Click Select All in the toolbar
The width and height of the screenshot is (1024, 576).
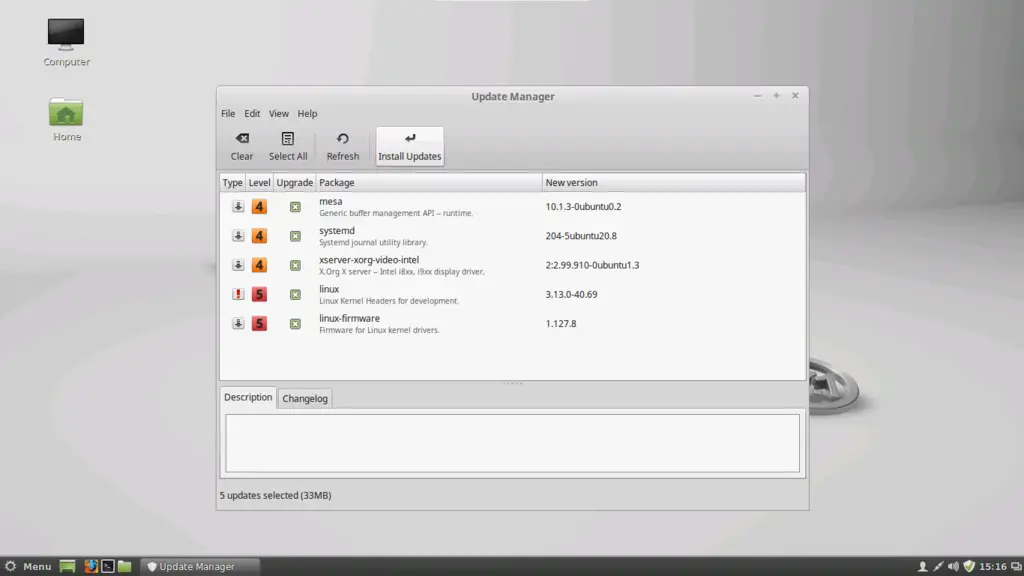(x=288, y=146)
